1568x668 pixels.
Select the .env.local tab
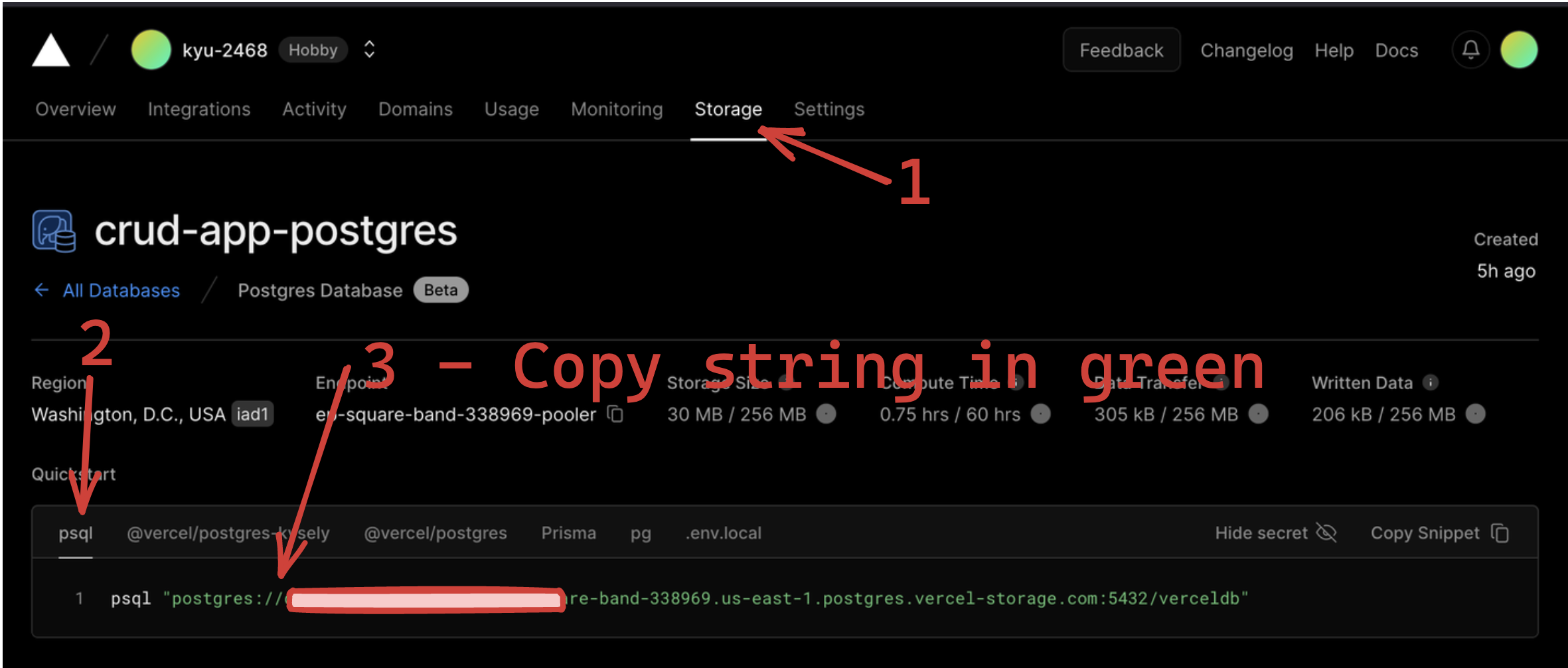coord(723,533)
